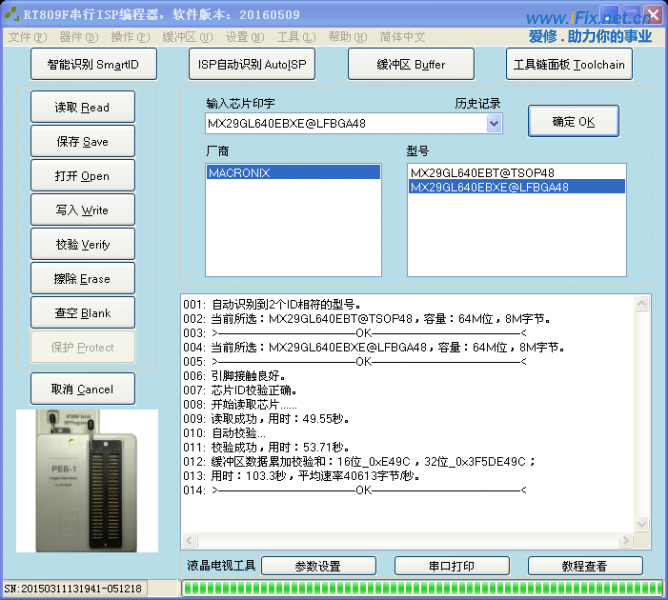The image size is (668, 600).
Task: Click the 擦除 Erase button
Action: 83,279
